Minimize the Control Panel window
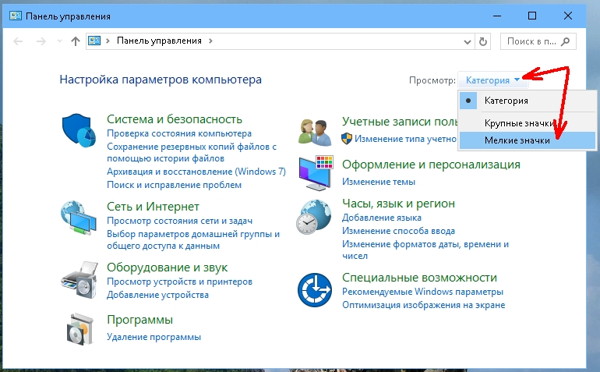 click(497, 16)
